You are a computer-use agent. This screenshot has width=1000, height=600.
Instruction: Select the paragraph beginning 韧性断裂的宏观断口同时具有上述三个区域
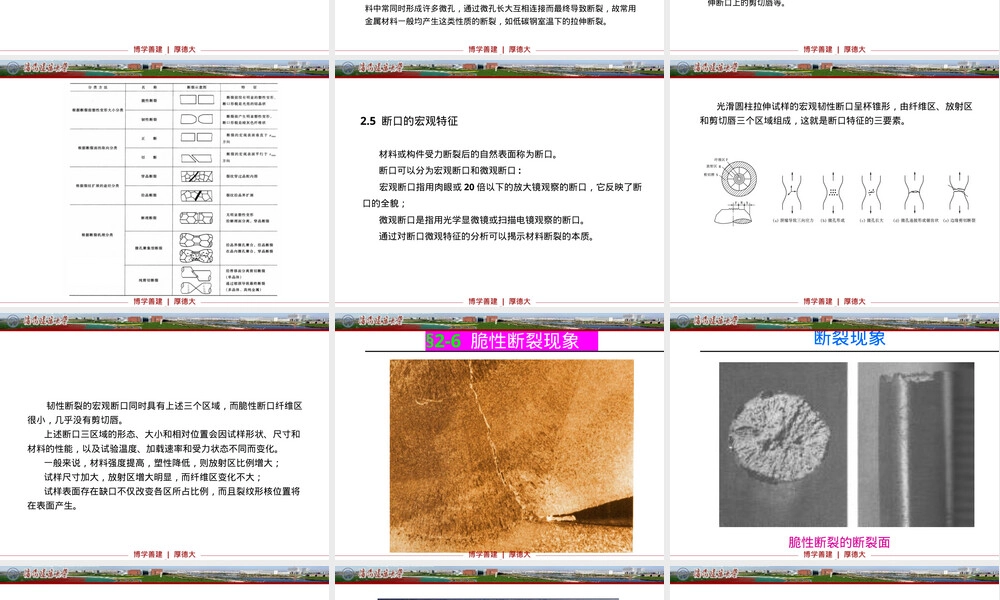(165, 413)
